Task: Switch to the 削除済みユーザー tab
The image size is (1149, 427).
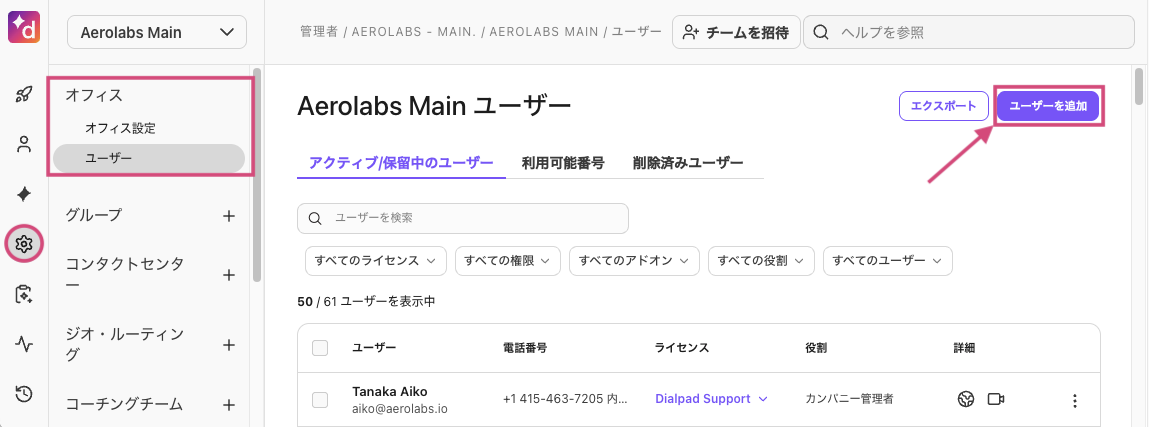Action: [688, 162]
